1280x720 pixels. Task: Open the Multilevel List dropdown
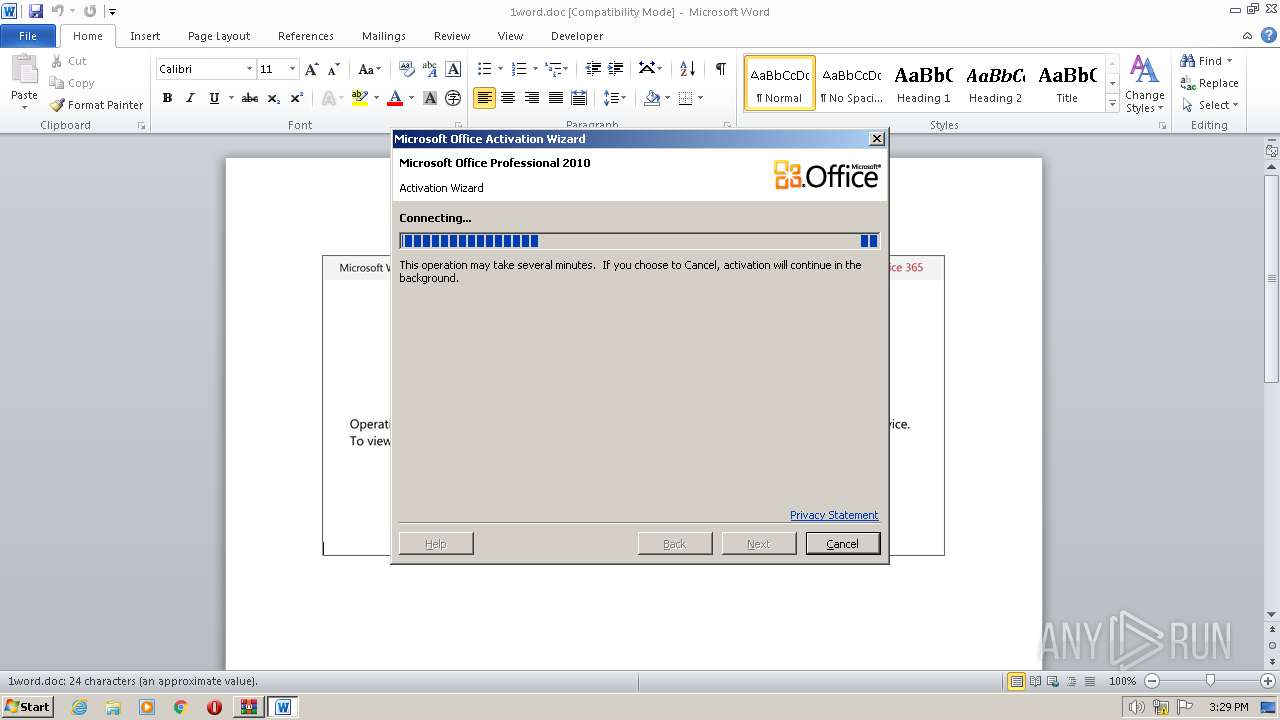[x=557, y=69]
